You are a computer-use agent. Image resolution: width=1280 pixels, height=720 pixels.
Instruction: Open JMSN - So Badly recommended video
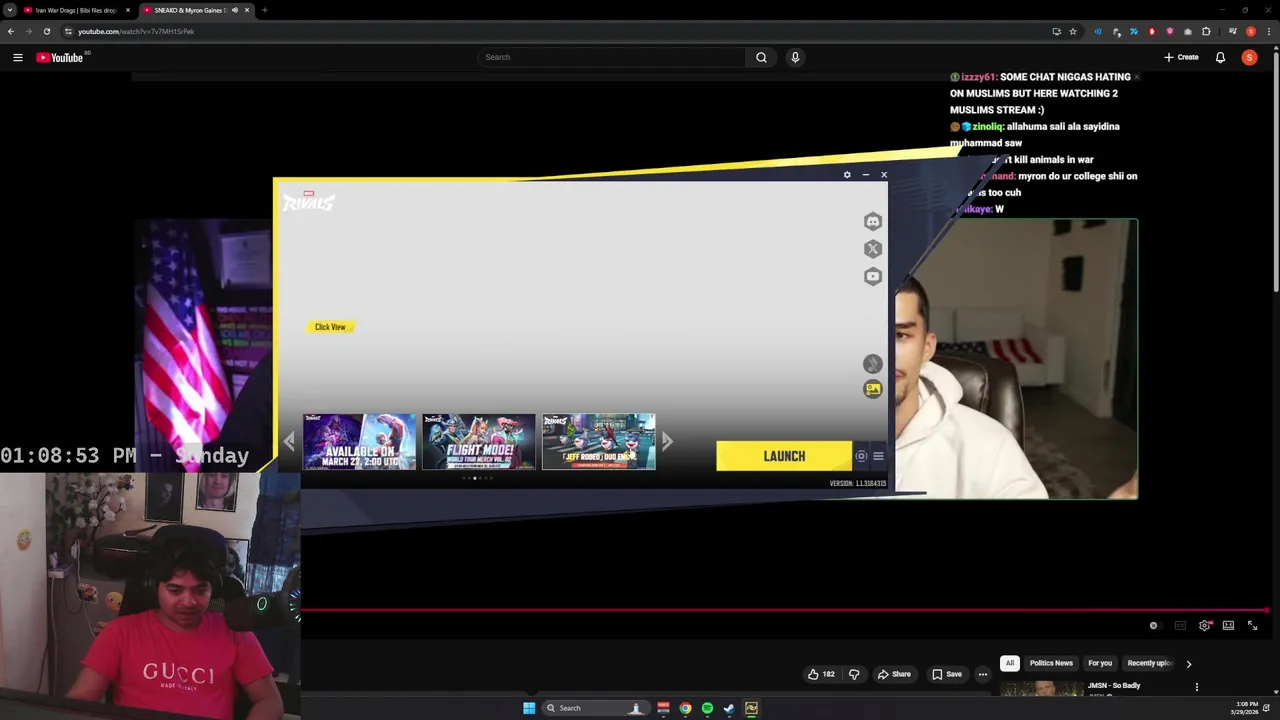click(x=1114, y=686)
